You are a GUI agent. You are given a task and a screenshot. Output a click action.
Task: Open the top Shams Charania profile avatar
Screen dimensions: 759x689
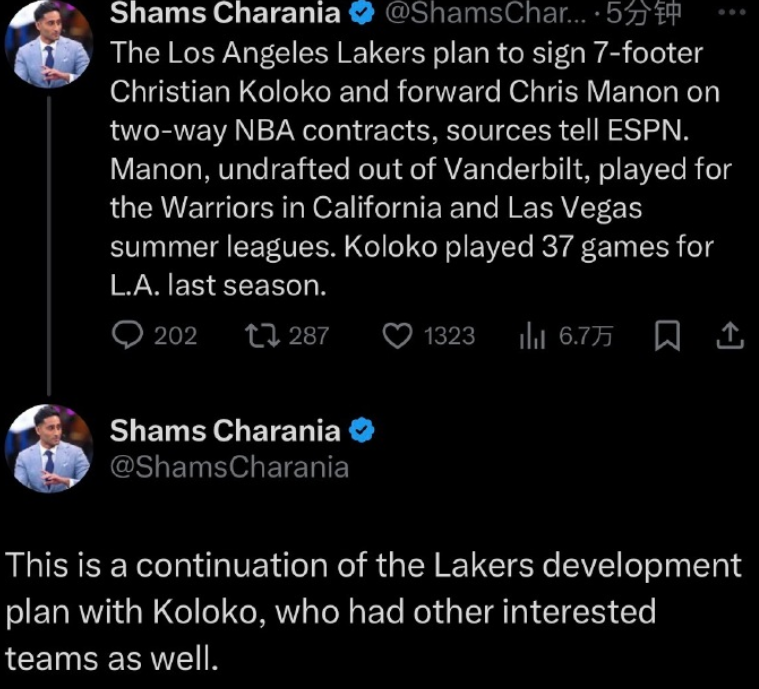click(x=49, y=44)
